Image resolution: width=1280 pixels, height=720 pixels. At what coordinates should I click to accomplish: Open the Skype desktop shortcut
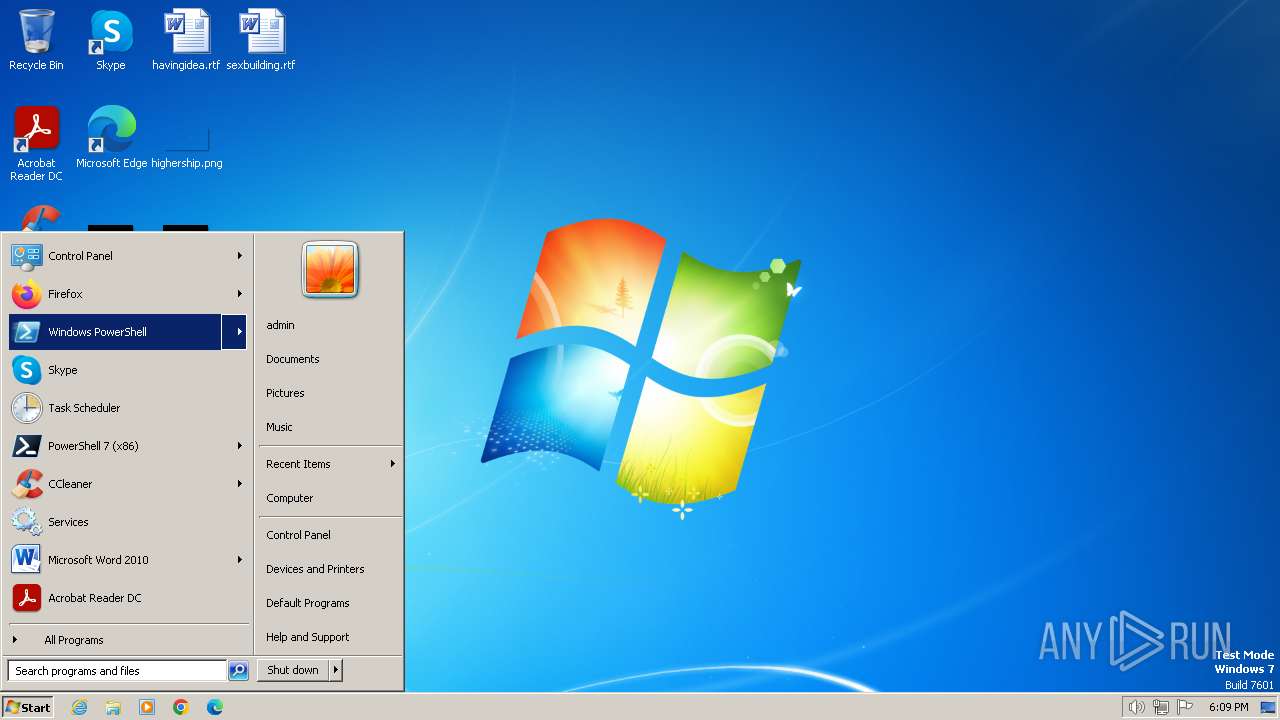[111, 40]
